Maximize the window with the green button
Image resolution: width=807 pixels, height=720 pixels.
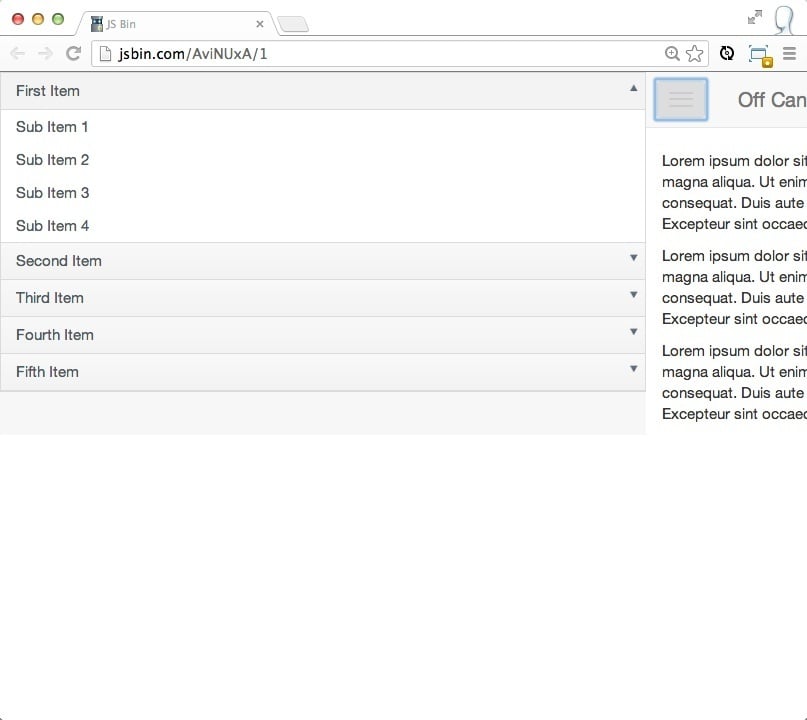click(58, 20)
